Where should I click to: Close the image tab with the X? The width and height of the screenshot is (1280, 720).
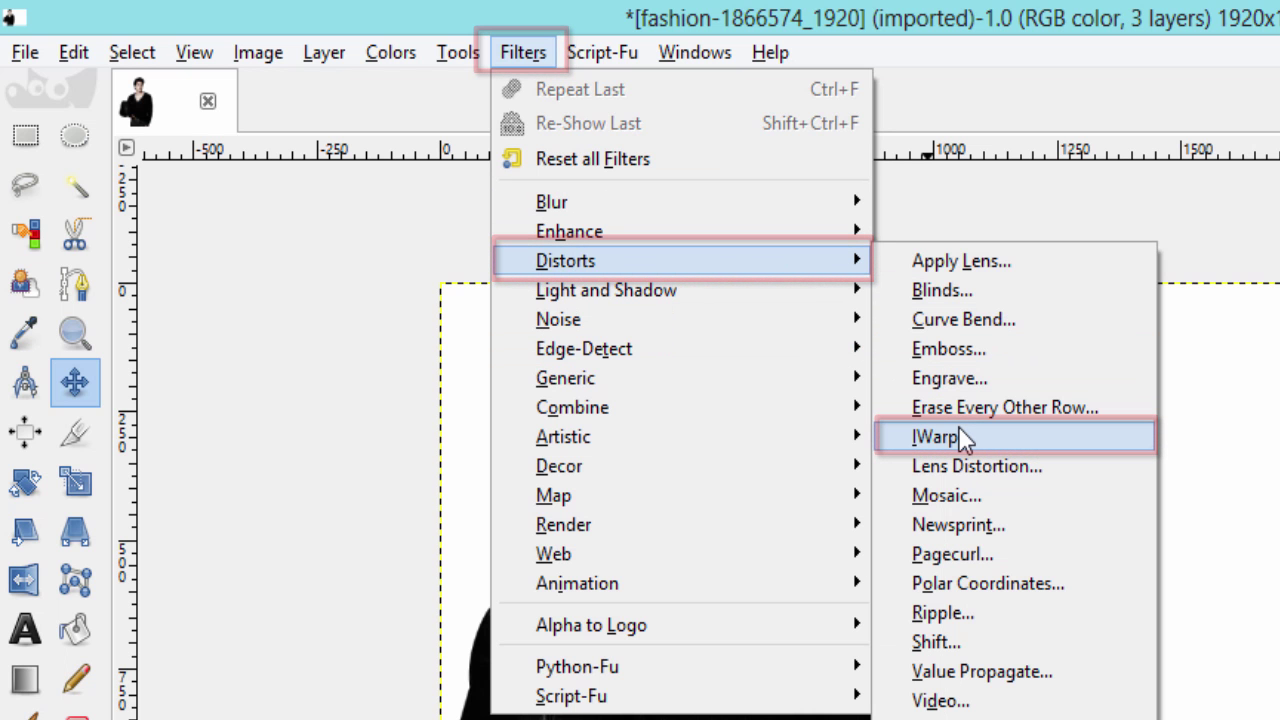point(207,101)
